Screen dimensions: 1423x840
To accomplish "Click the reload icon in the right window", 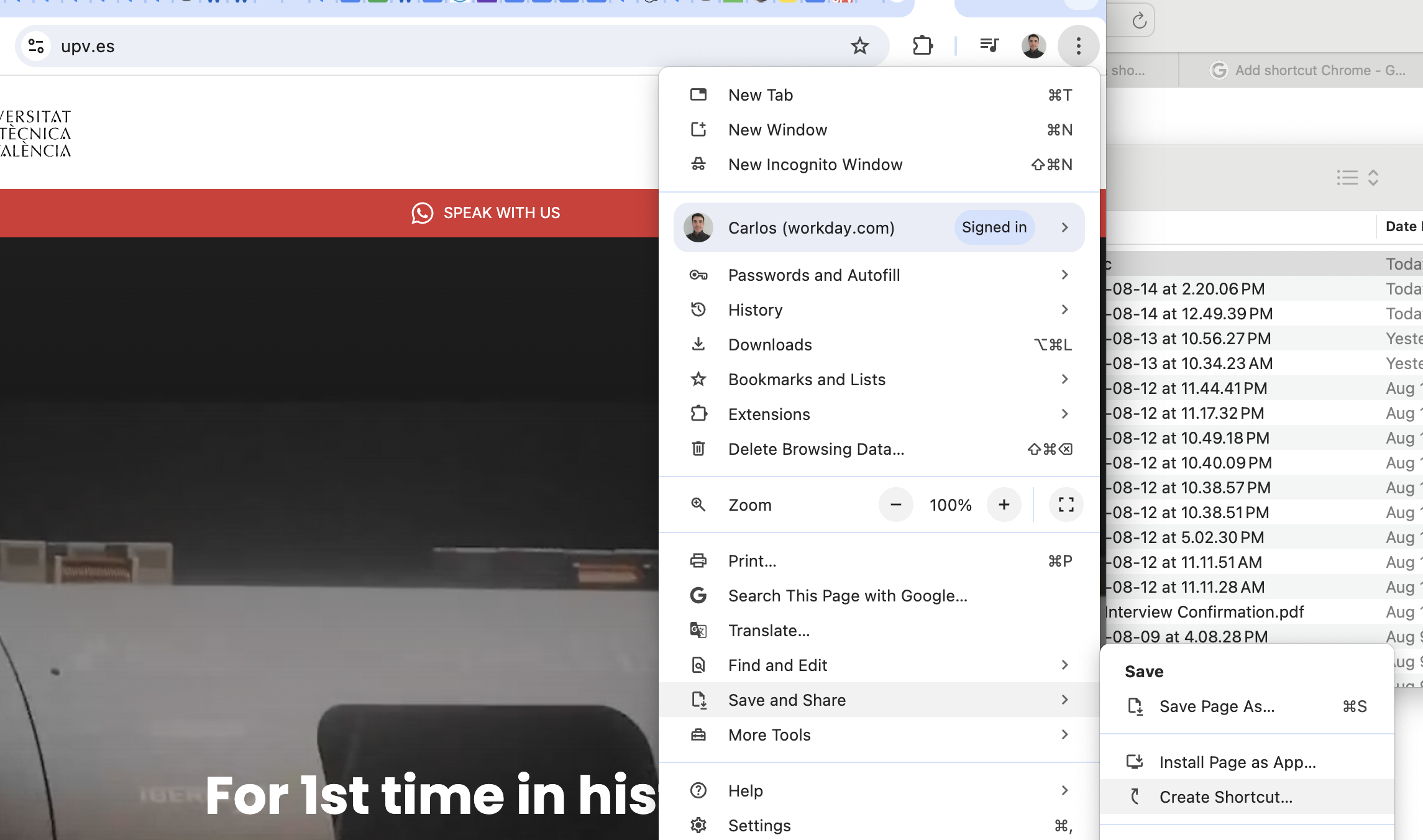I will pyautogui.click(x=1140, y=19).
